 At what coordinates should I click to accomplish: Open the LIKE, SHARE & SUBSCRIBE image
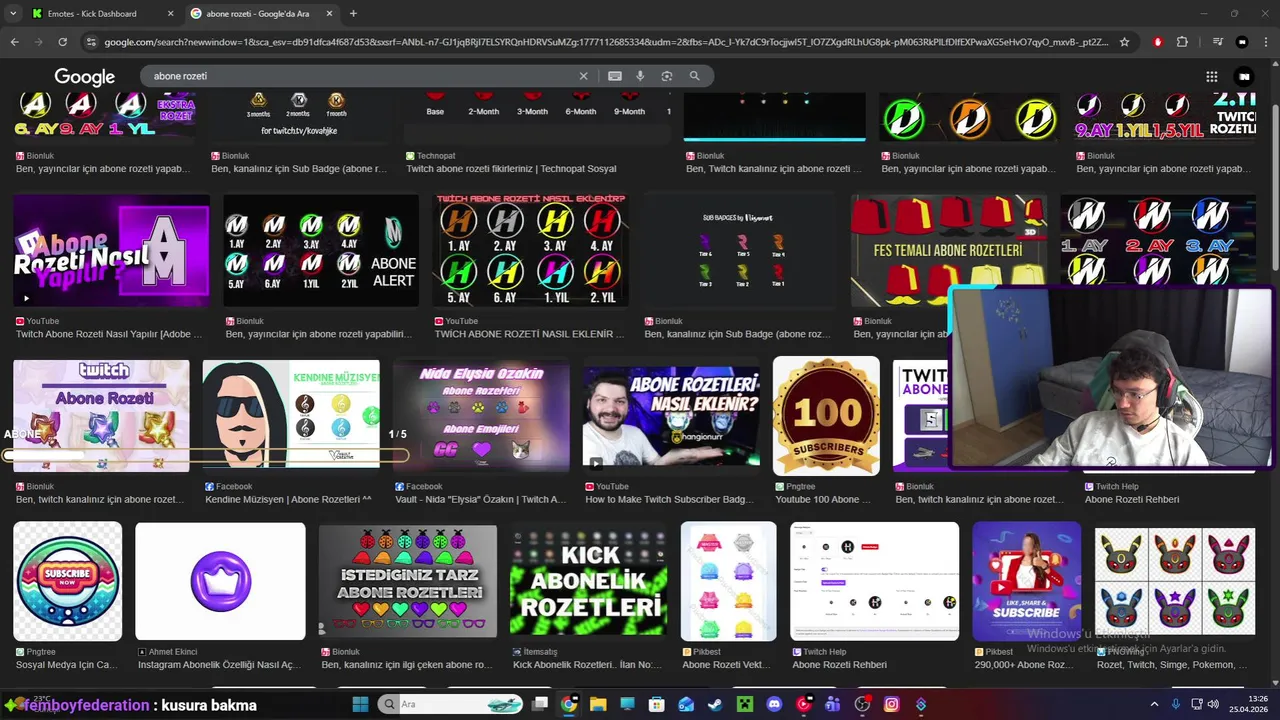point(1026,580)
